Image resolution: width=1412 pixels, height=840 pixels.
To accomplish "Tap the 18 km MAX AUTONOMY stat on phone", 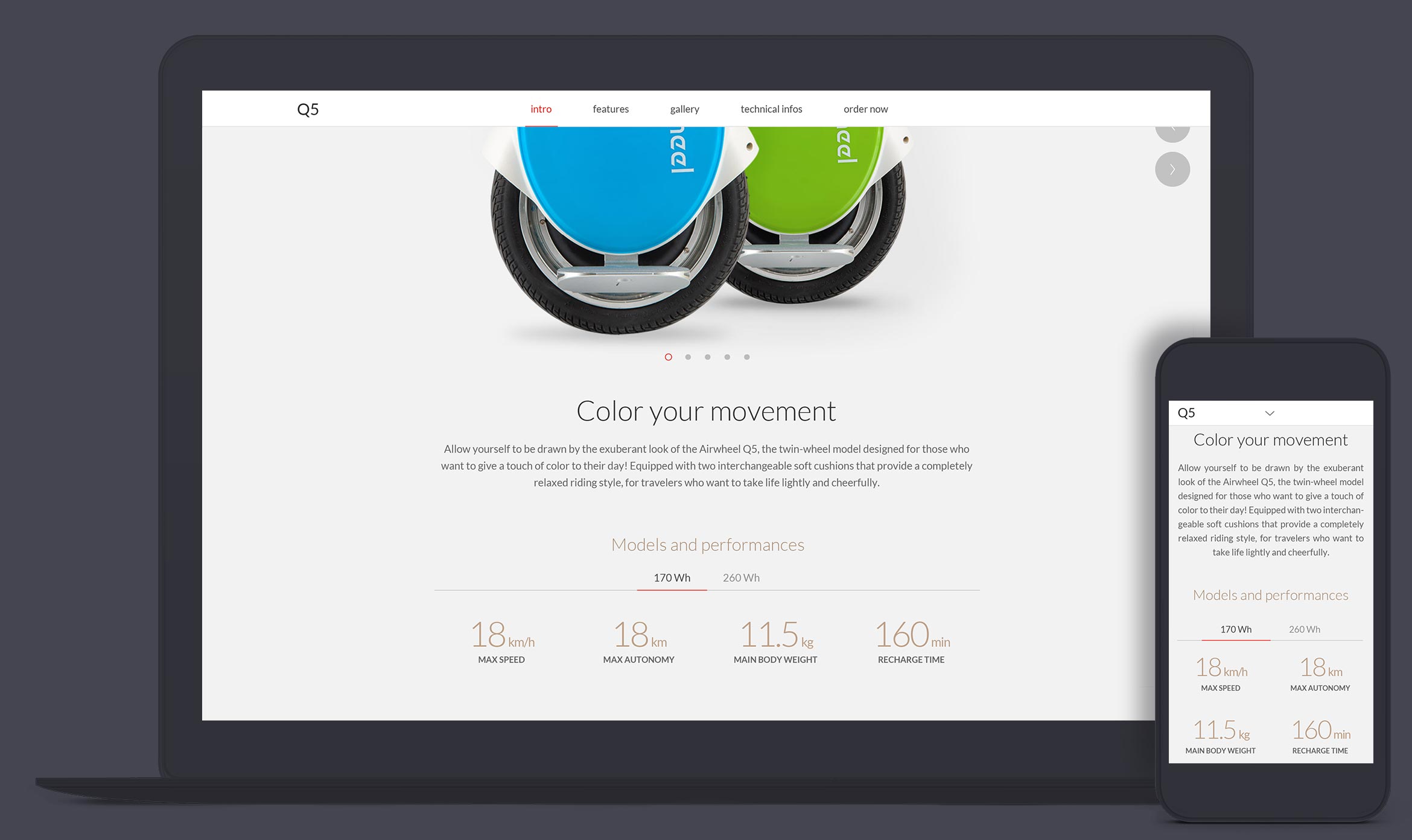I will point(1320,674).
